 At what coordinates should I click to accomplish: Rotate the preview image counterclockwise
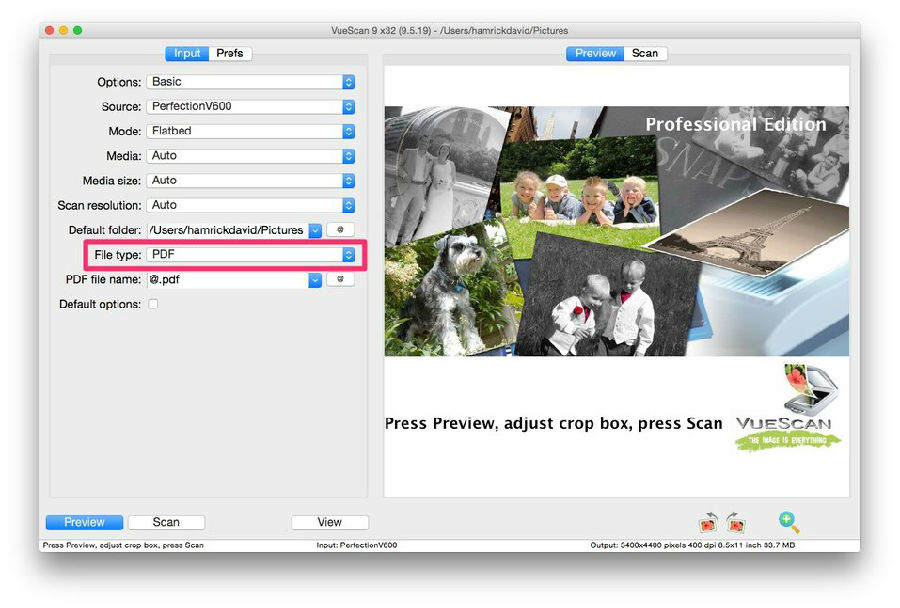point(708,521)
